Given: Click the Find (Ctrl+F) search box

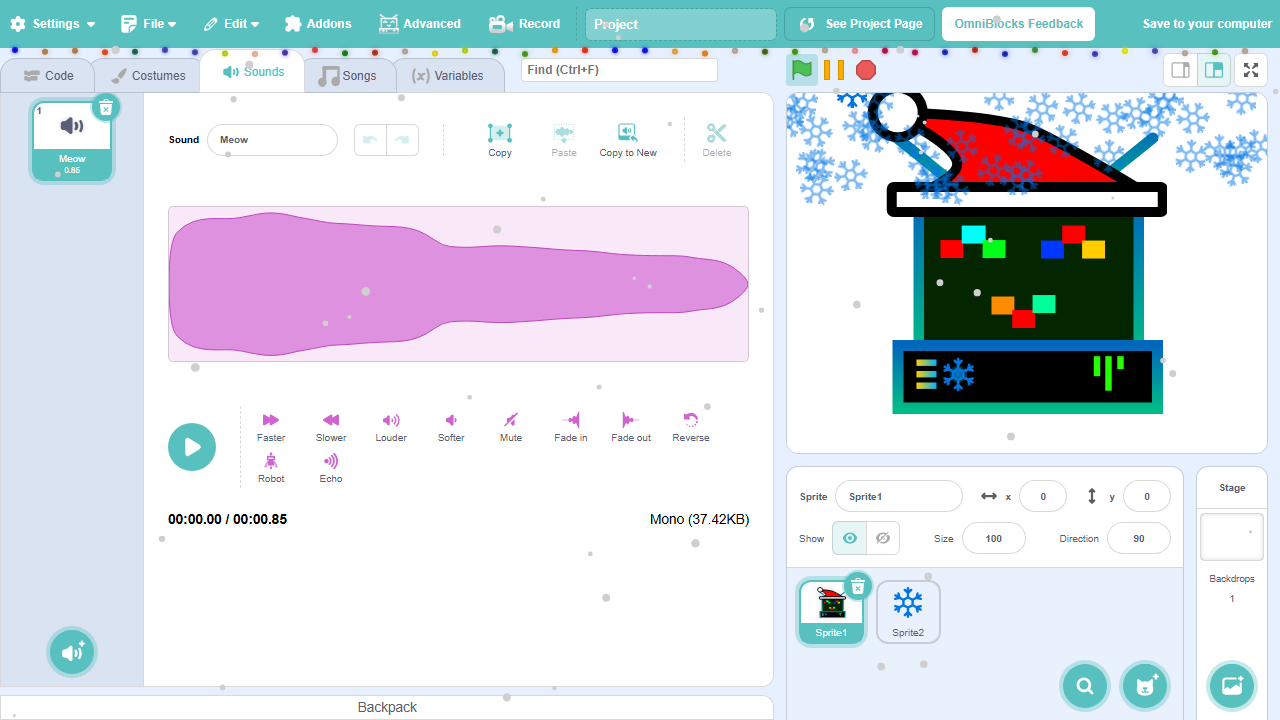Looking at the screenshot, I should pyautogui.click(x=619, y=70).
